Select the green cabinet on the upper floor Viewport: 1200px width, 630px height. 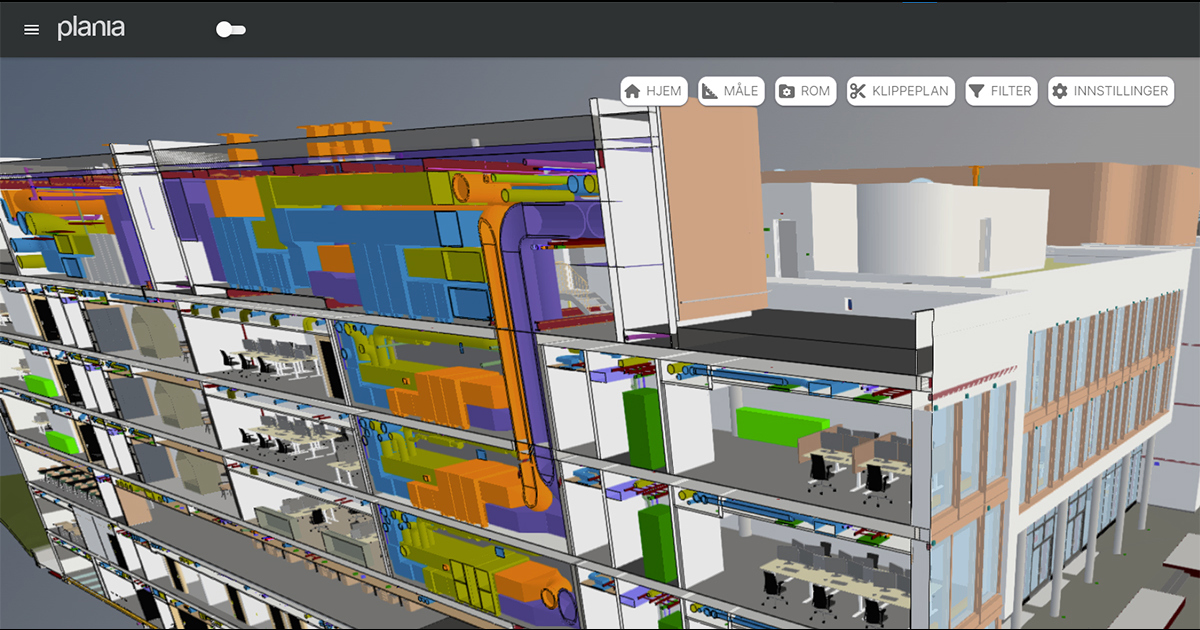coord(644,428)
